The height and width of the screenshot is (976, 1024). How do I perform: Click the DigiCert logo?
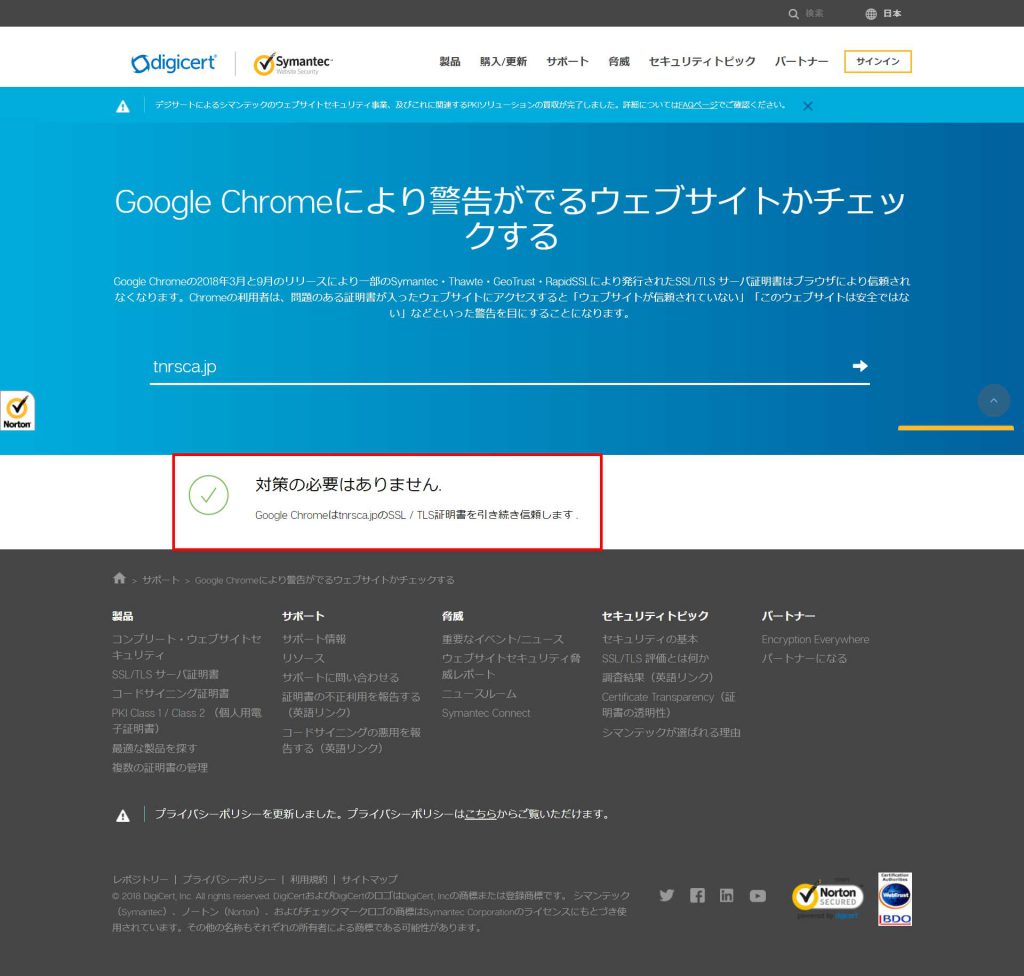(174, 63)
